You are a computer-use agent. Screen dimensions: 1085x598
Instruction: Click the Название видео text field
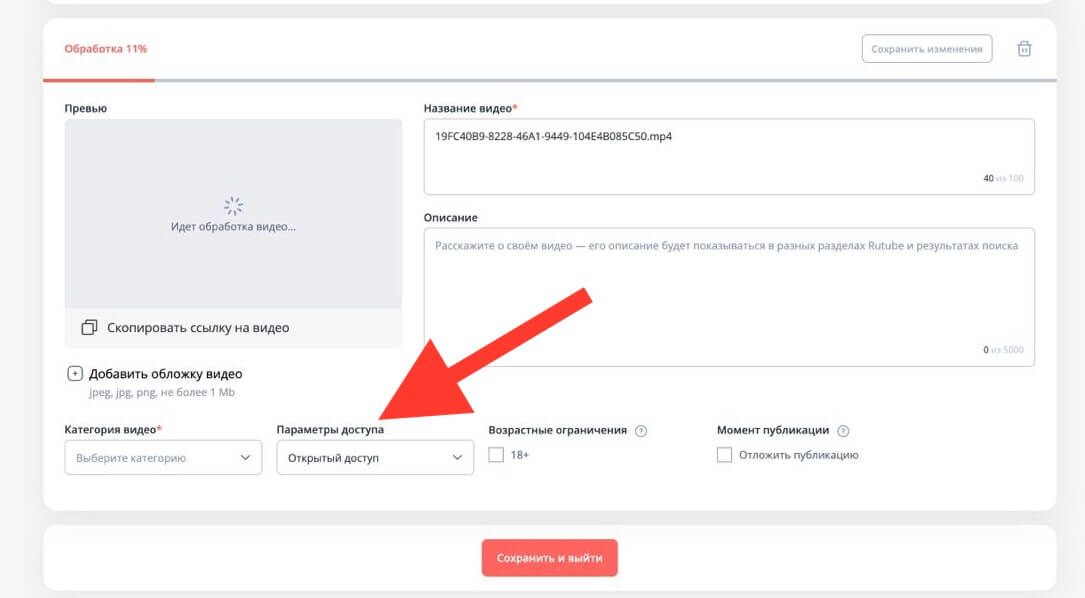[x=729, y=156]
